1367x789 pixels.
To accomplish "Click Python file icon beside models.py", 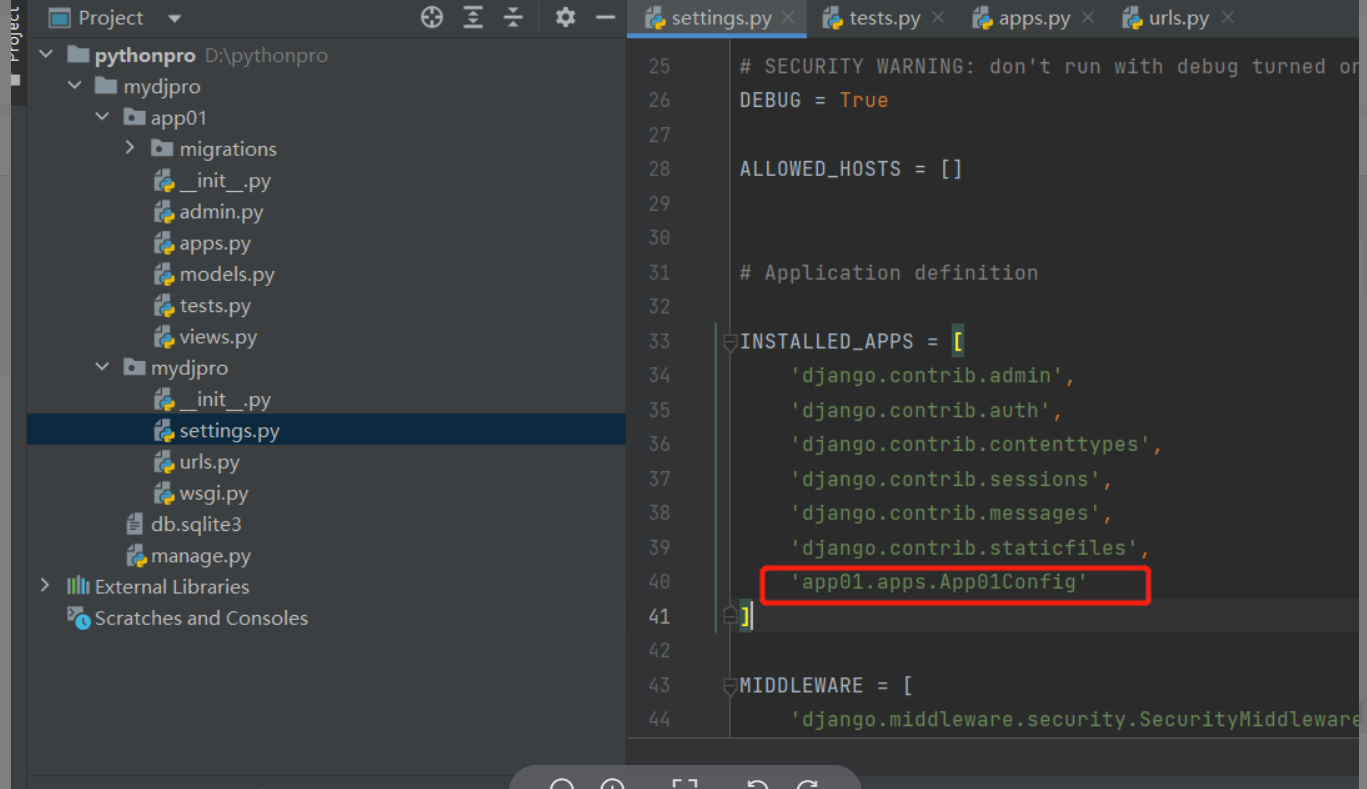I will [164, 274].
